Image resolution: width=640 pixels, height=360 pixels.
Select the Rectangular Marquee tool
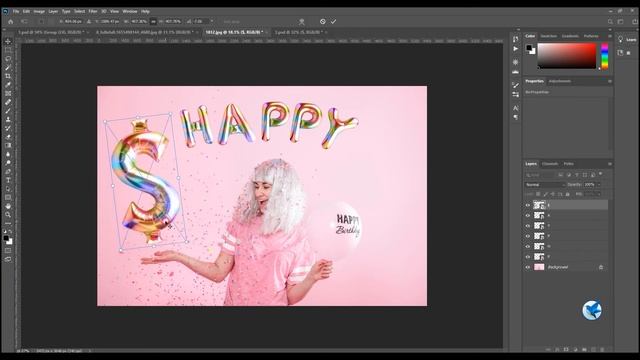8,50
